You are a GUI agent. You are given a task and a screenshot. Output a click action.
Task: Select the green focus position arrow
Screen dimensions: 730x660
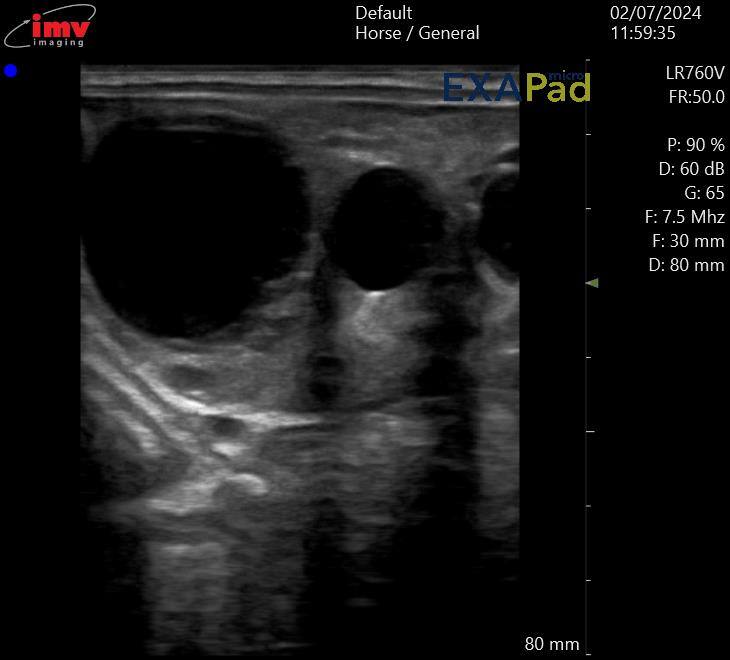tap(592, 283)
